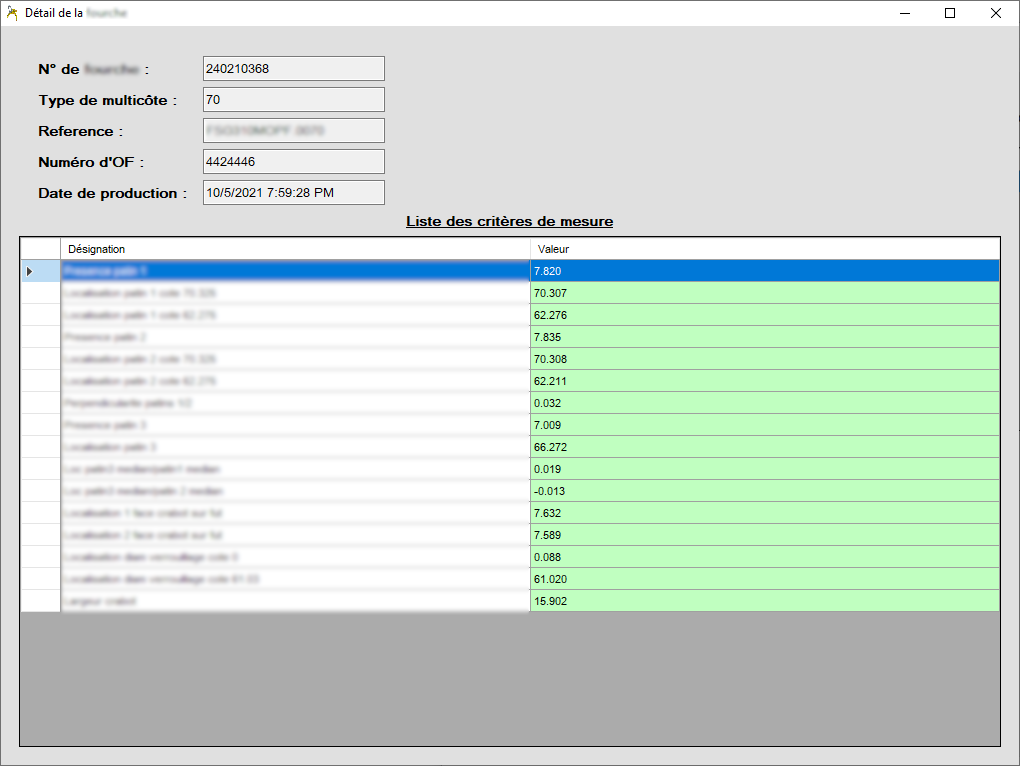Focus the Numéro d'OF field 4424446

click(x=293, y=162)
